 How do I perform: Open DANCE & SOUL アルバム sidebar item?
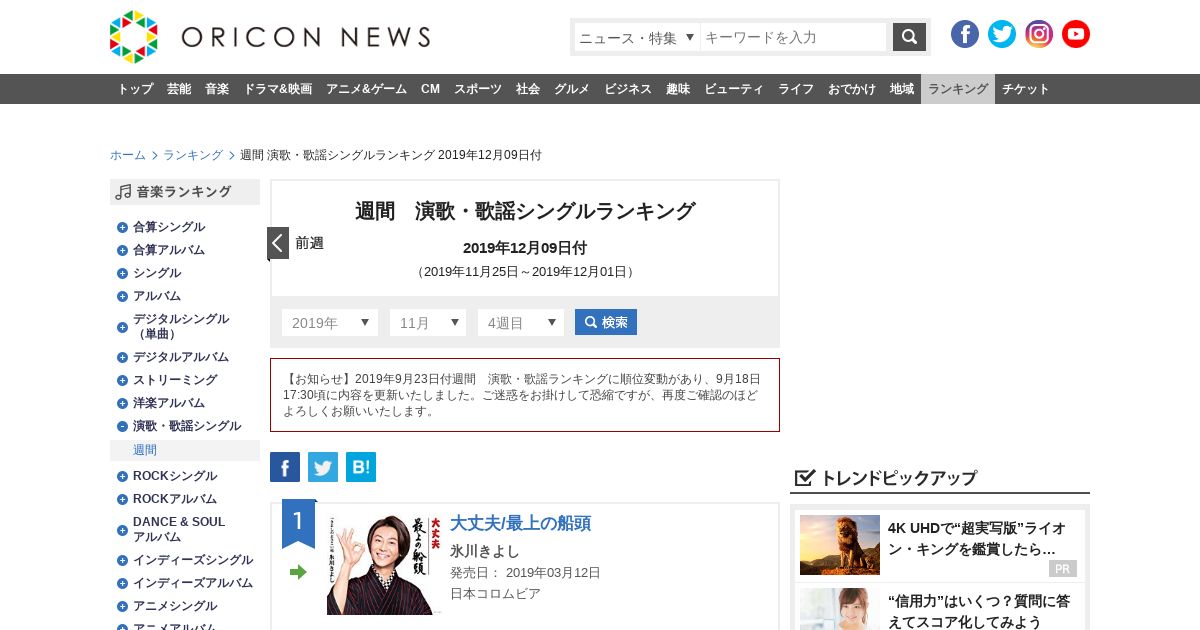click(179, 529)
